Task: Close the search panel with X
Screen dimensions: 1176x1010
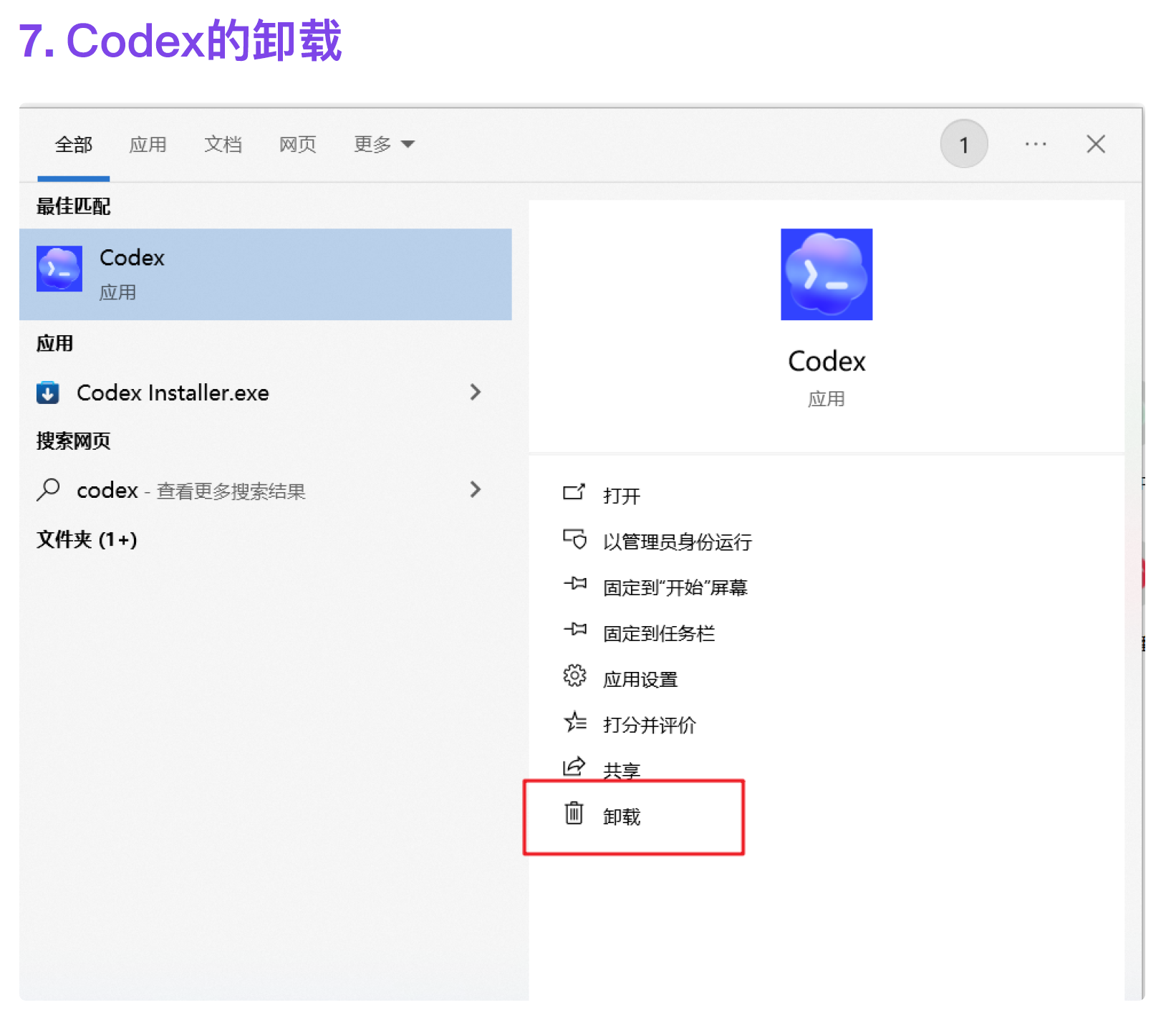Action: click(x=1096, y=144)
